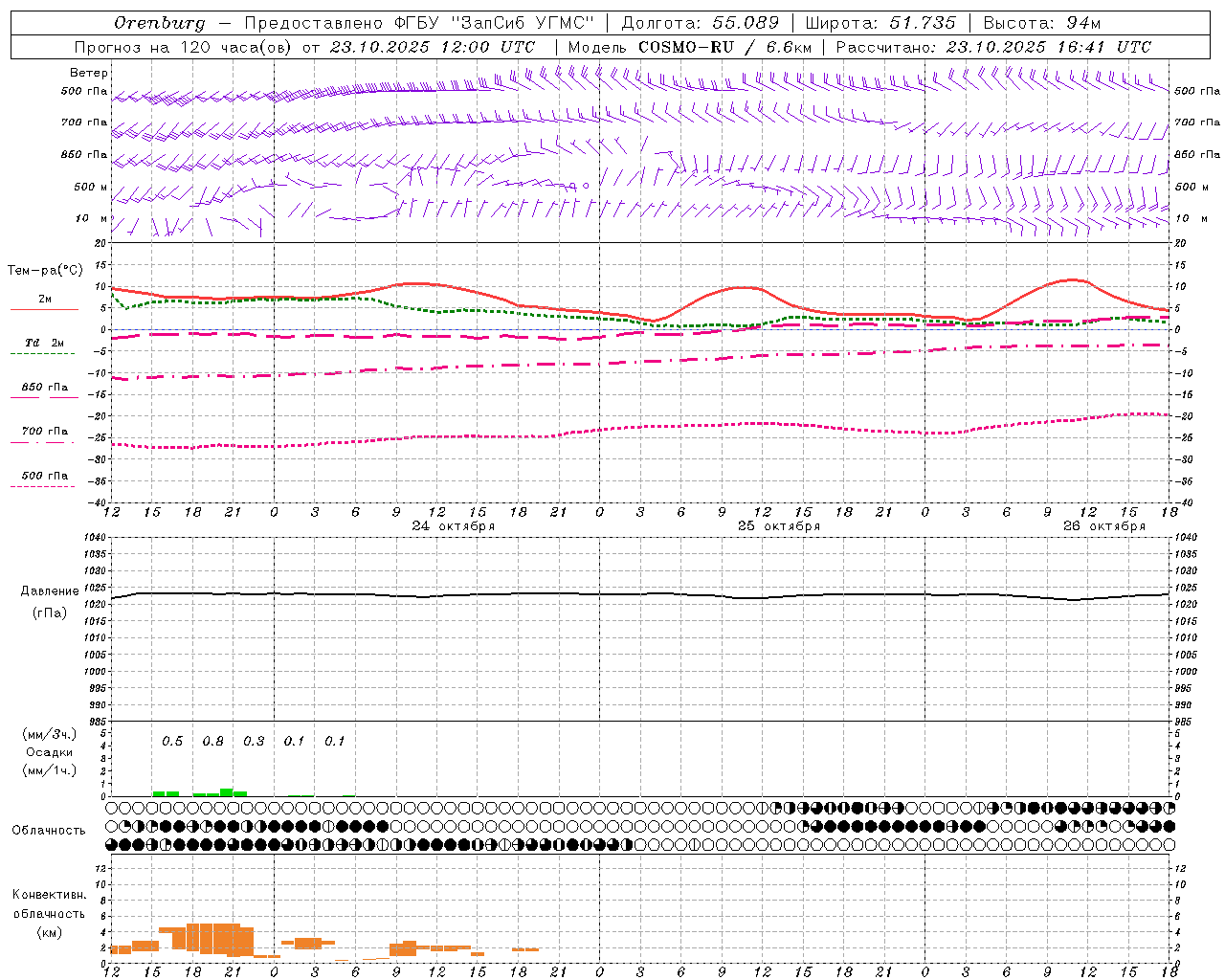1225x980 pixels.
Task: Click the Тем-ра(°C) axis title
Action: coord(46,271)
